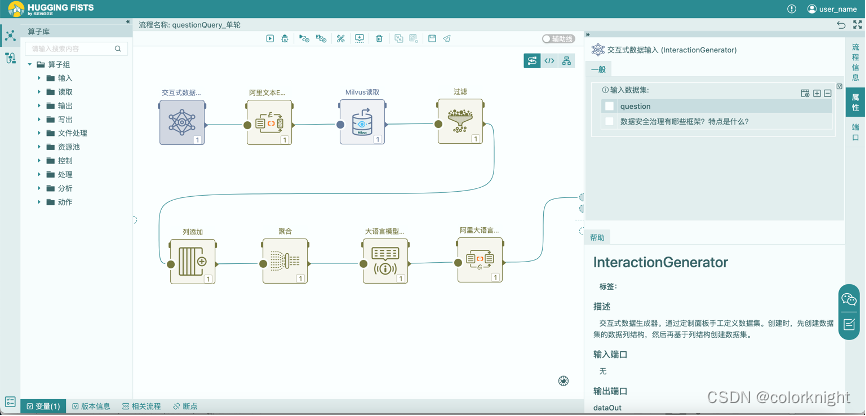Expand the 读取 folder

tap(39, 92)
